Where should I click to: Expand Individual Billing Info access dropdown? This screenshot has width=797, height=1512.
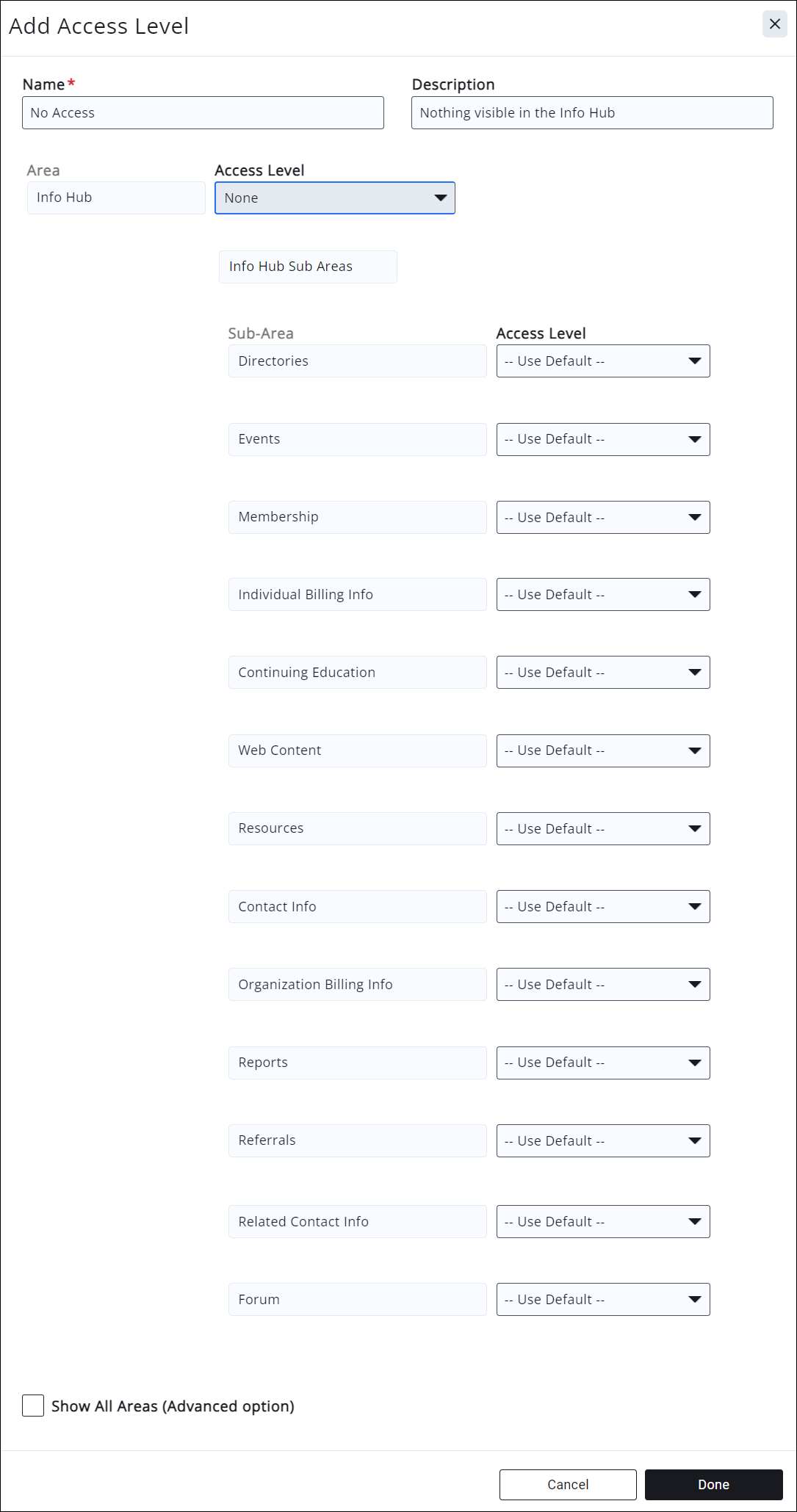coord(603,595)
